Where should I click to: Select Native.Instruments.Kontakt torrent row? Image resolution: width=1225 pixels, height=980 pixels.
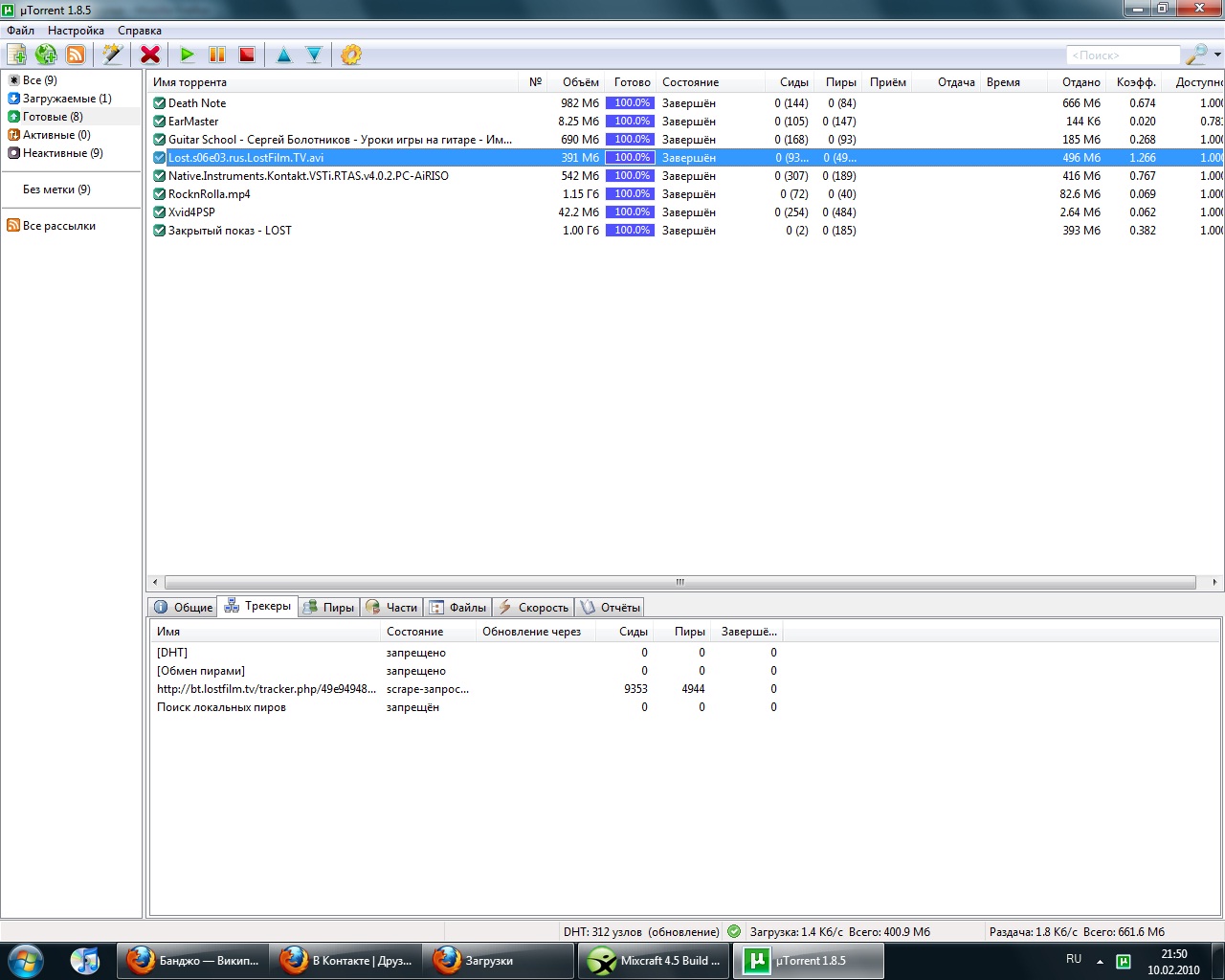coord(684,176)
